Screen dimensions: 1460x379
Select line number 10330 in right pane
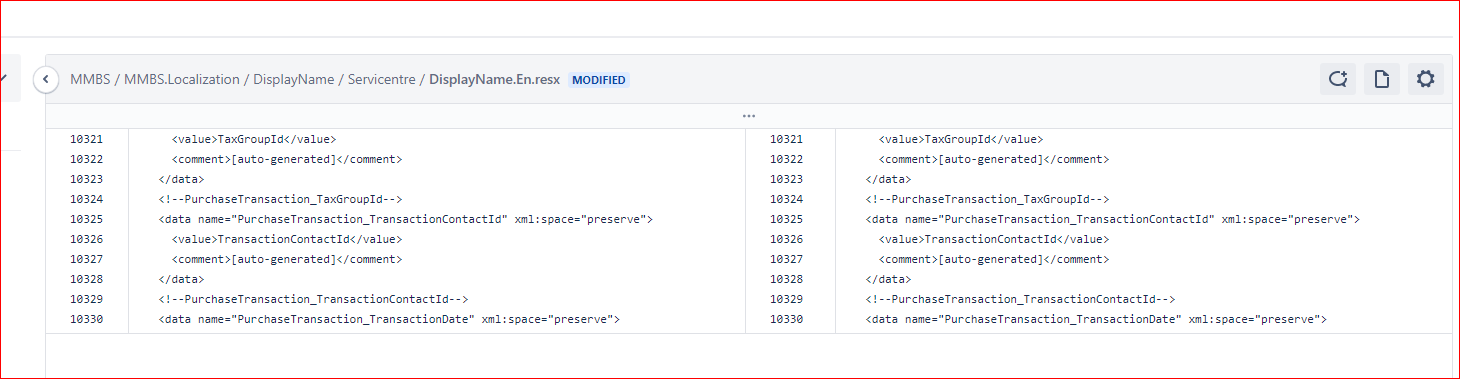point(786,319)
